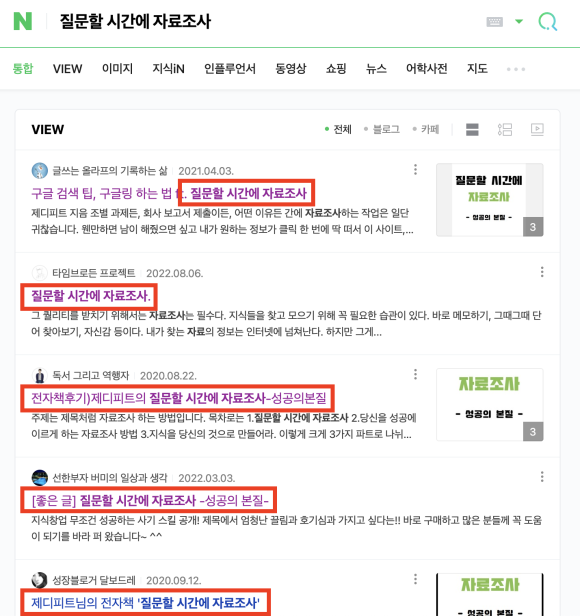580x616 pixels.
Task: Open the first result thumbnail image
Action: 490,200
